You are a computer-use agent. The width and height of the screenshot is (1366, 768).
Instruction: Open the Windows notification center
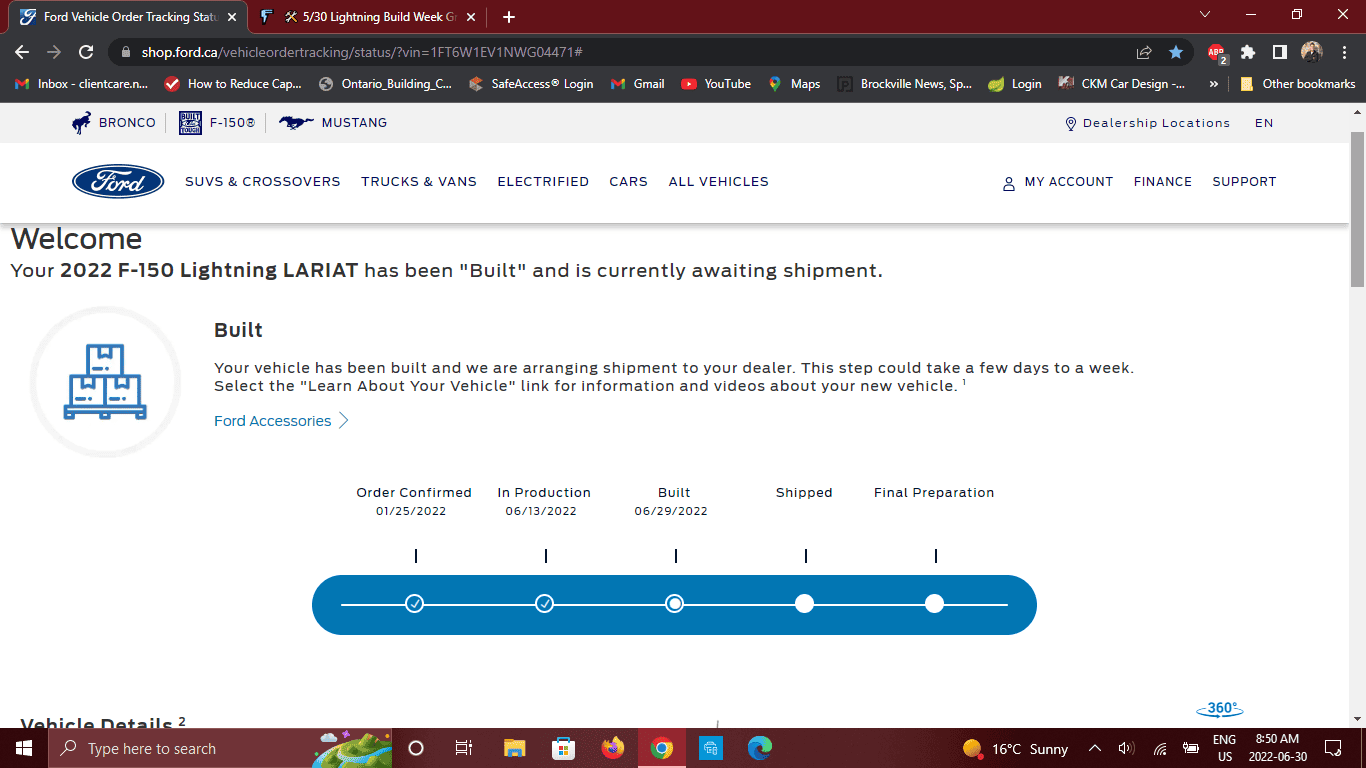1333,748
